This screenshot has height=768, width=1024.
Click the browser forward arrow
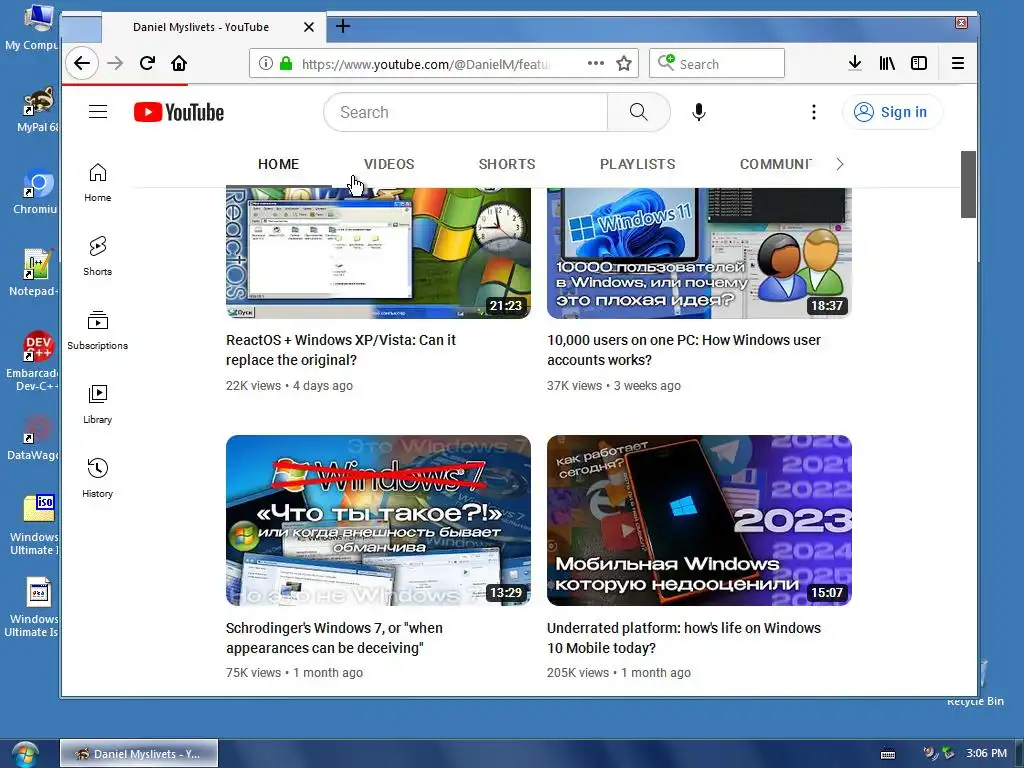[x=115, y=63]
